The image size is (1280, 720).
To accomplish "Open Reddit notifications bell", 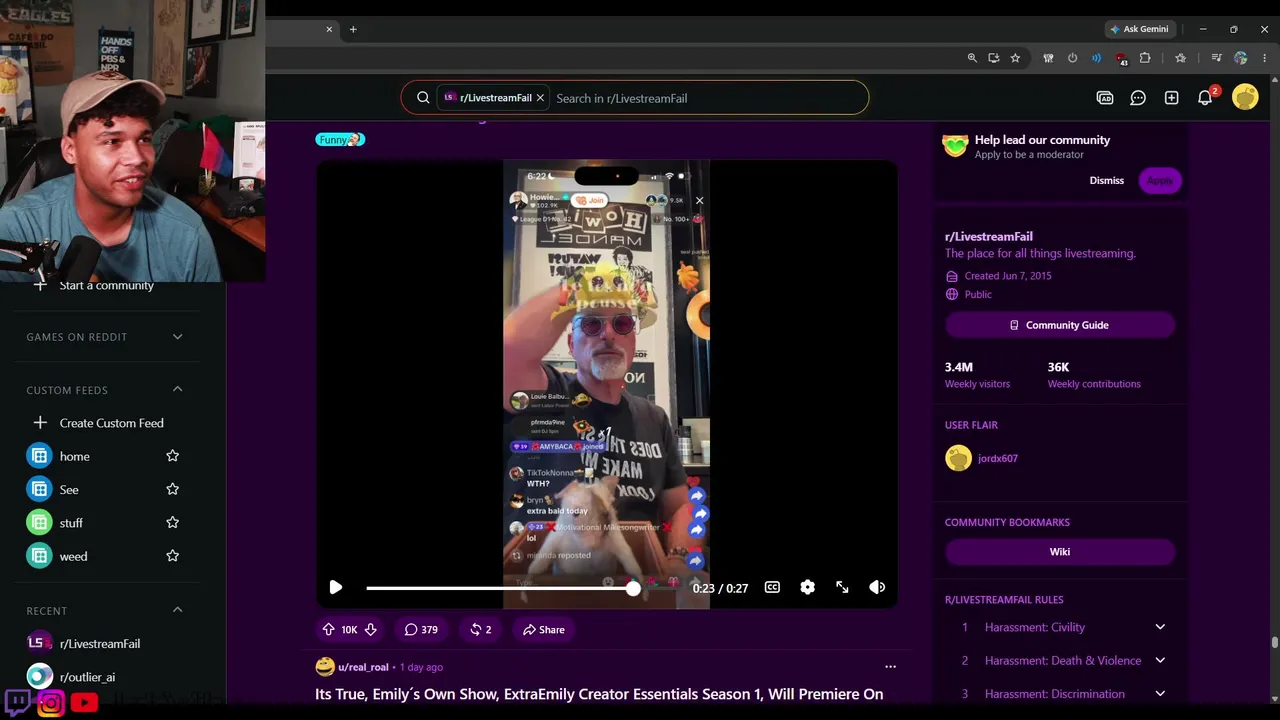I will 1205,98.
